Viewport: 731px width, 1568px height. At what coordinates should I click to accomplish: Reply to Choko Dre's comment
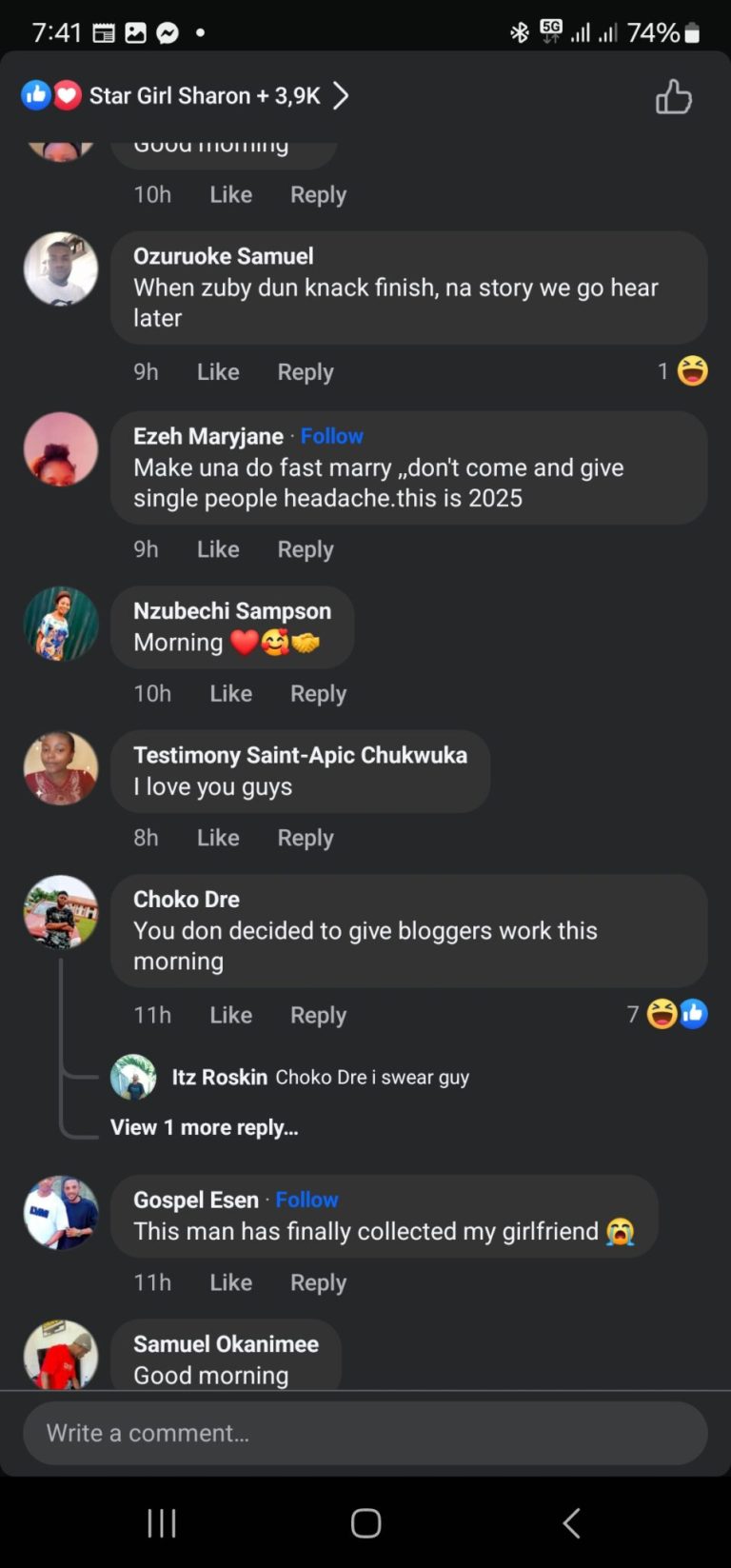[318, 1015]
